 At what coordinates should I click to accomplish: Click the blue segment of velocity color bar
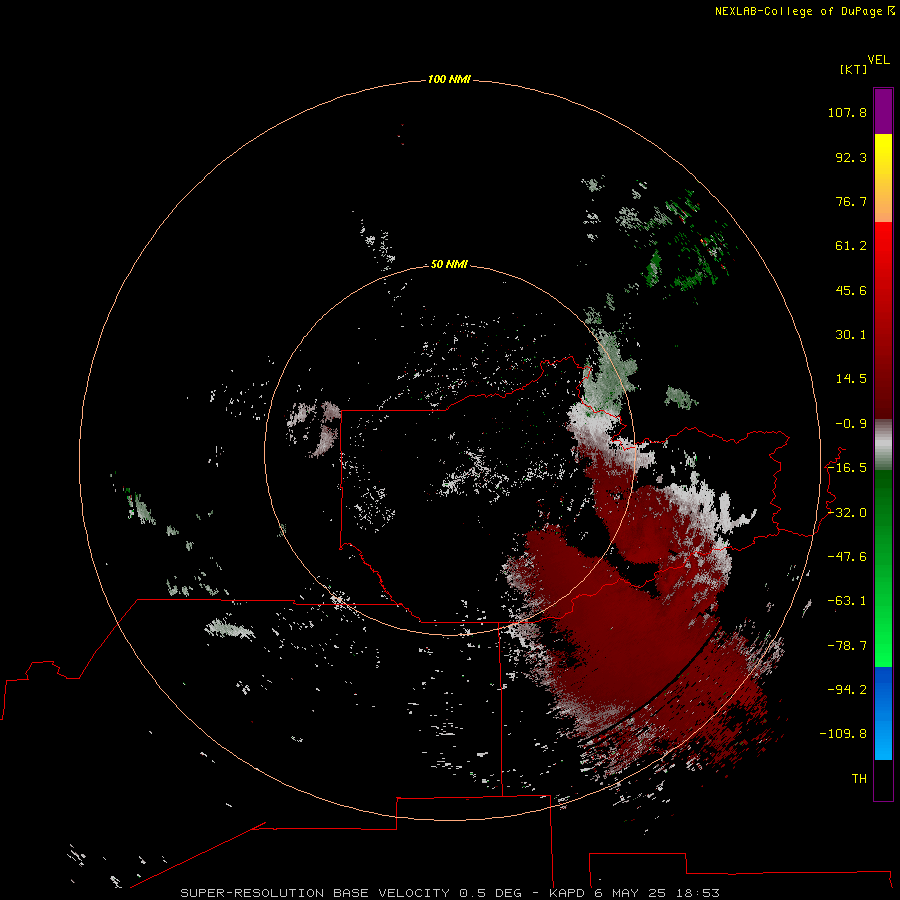pos(883,713)
